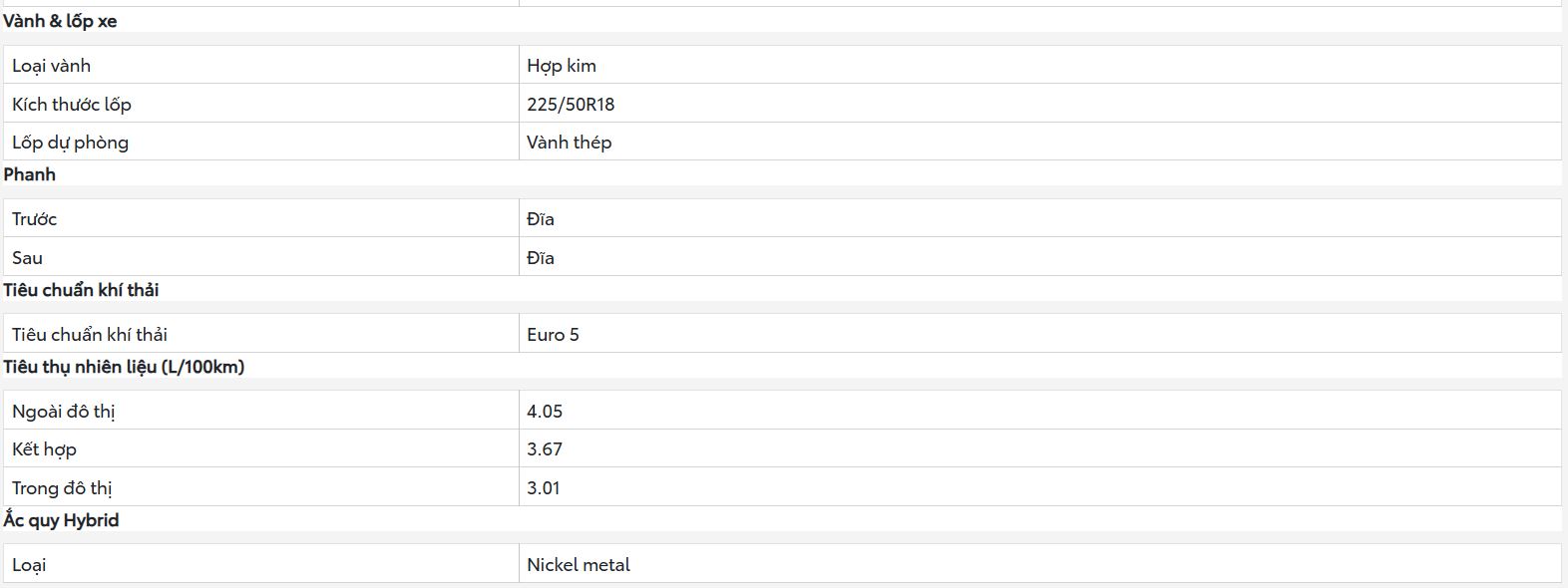Select the Vành & lốp xe section heading
Image resolution: width=1568 pixels, height=588 pixels.
coord(60,21)
